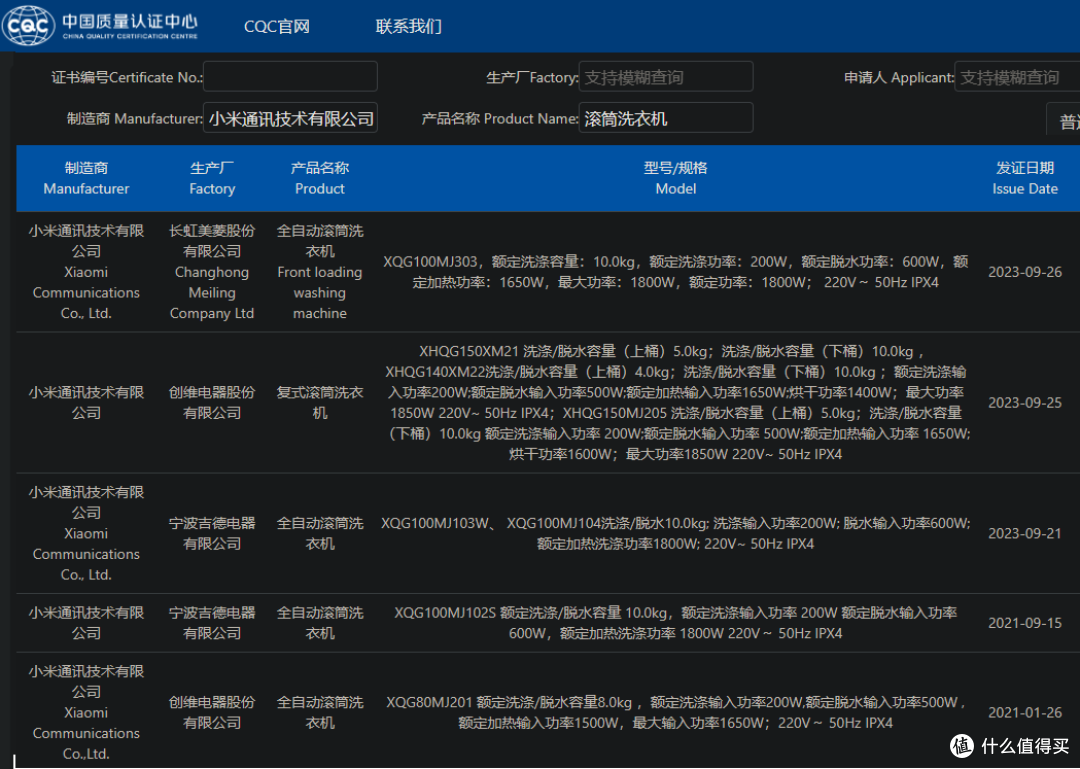
Task: Select the Front loading washing machine product cell
Action: (x=320, y=271)
